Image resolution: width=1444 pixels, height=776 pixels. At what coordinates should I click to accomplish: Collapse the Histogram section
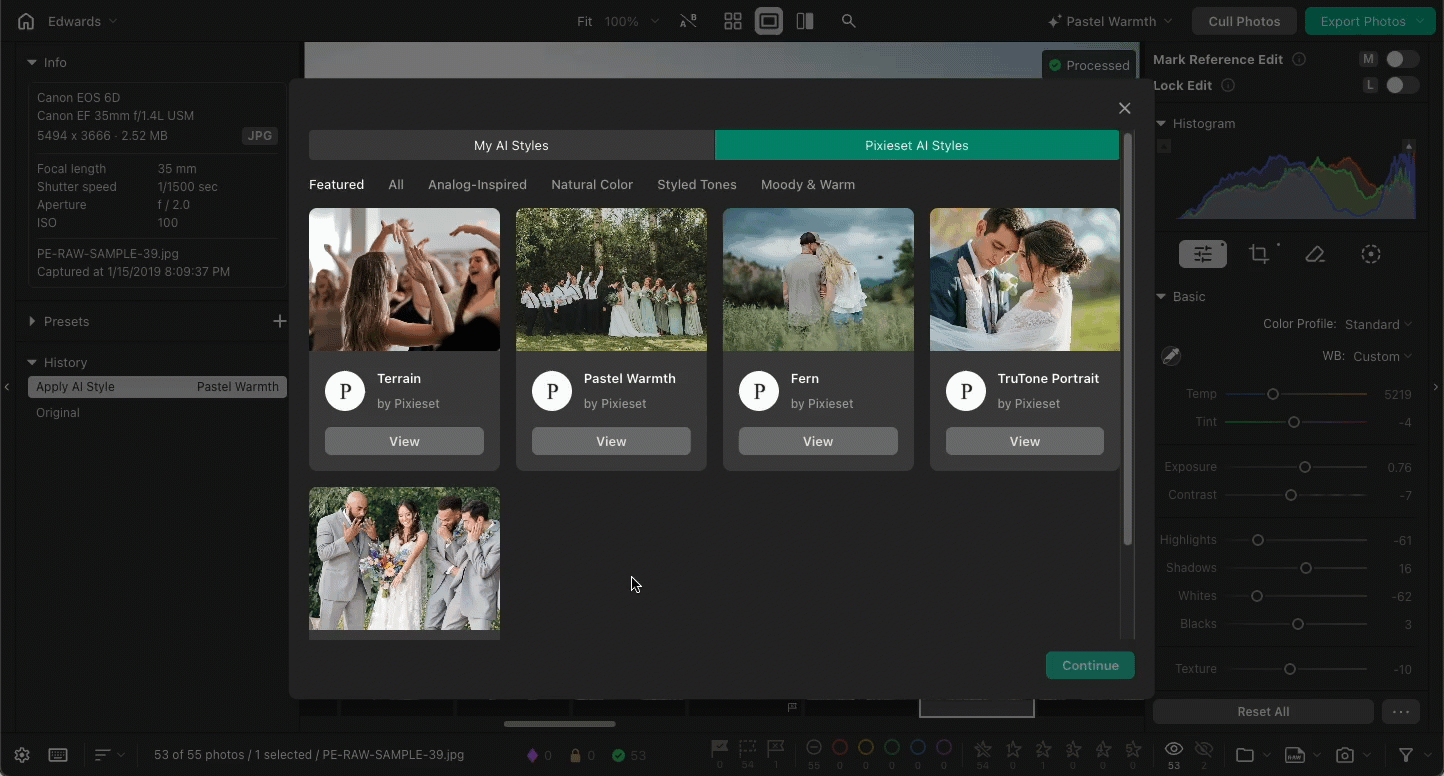[1161, 123]
